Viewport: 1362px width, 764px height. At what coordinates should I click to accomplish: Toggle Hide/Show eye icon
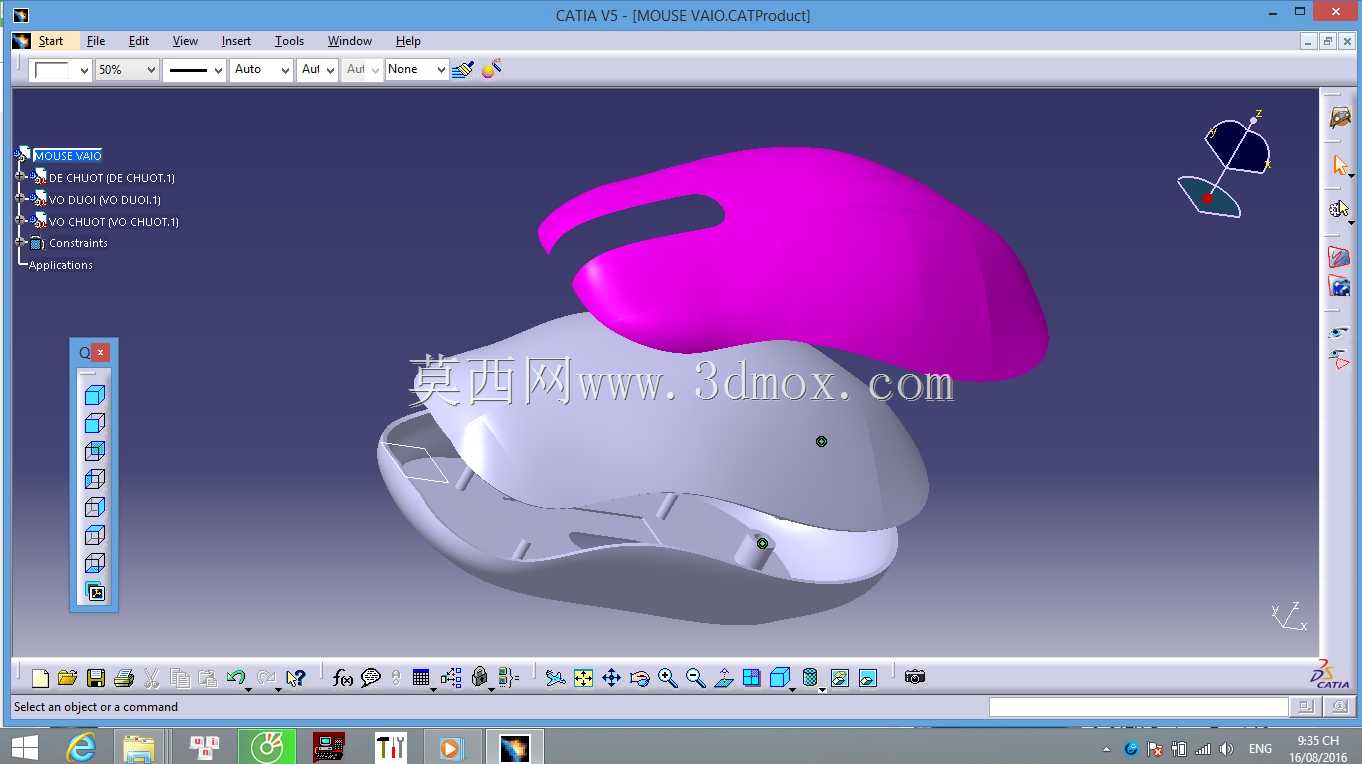[1340, 331]
